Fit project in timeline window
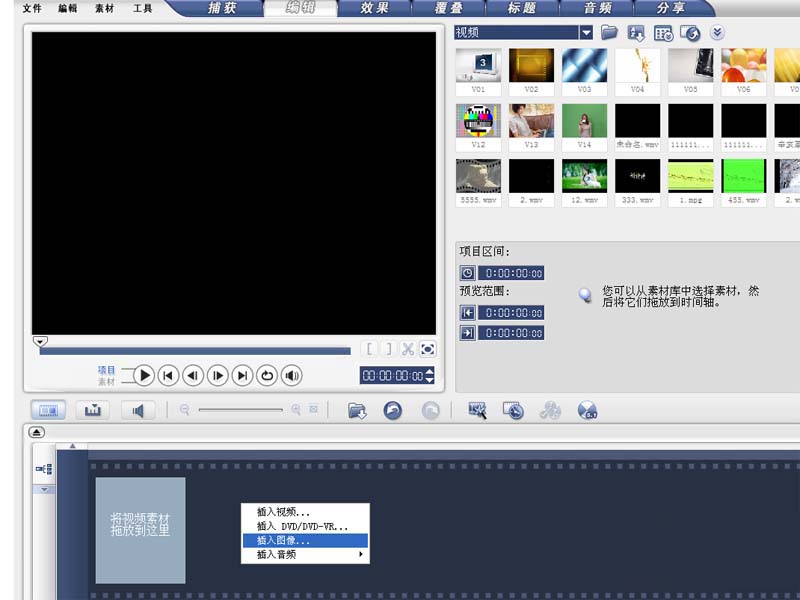Viewport: 800px width, 600px height. [x=313, y=409]
